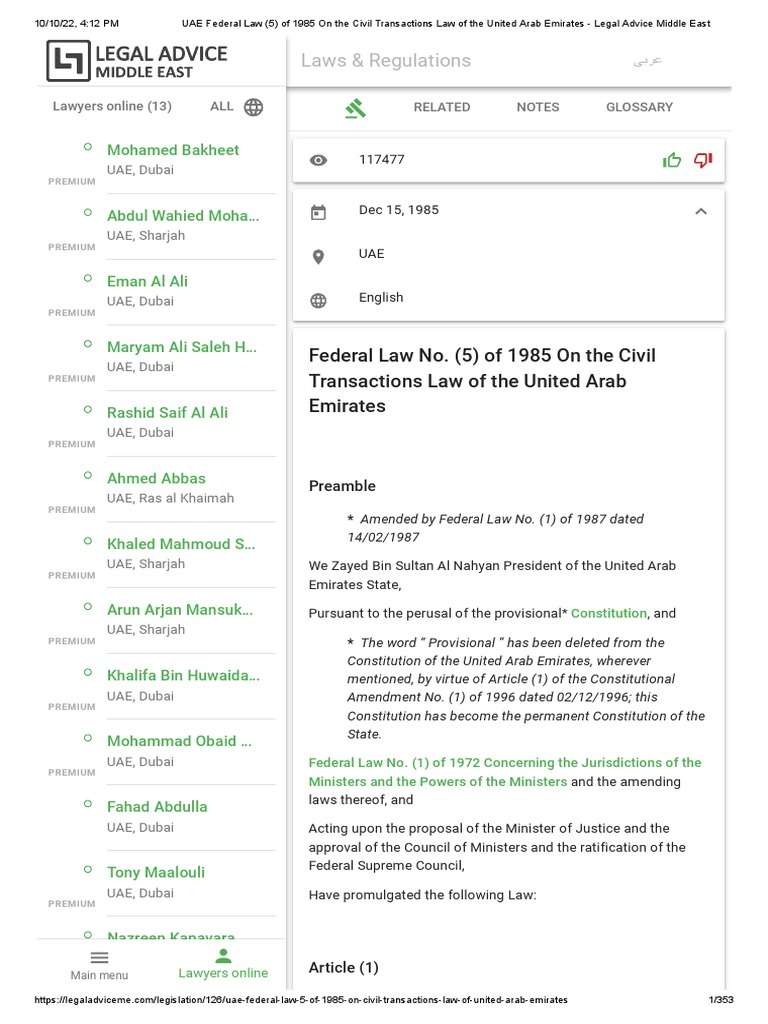
Task: Click the language globe icon beside English
Action: [318, 299]
